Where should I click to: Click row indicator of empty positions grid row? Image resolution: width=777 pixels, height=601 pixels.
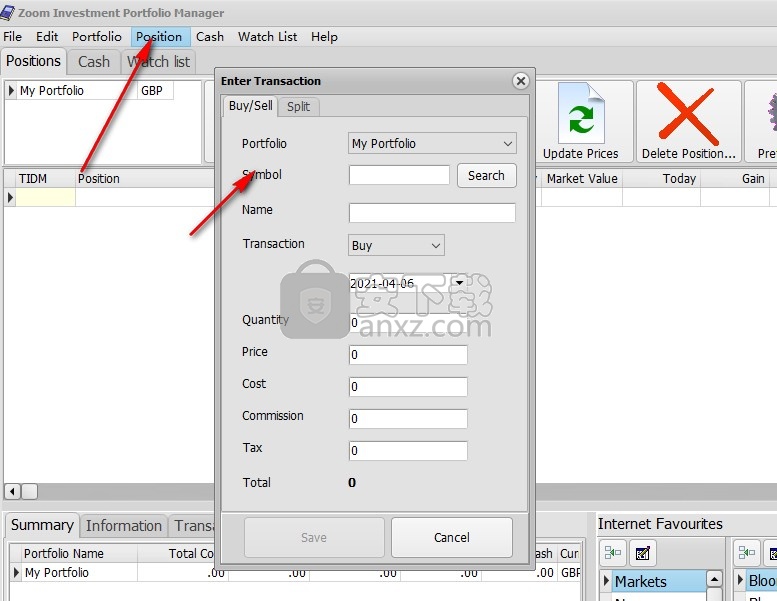coord(10,197)
